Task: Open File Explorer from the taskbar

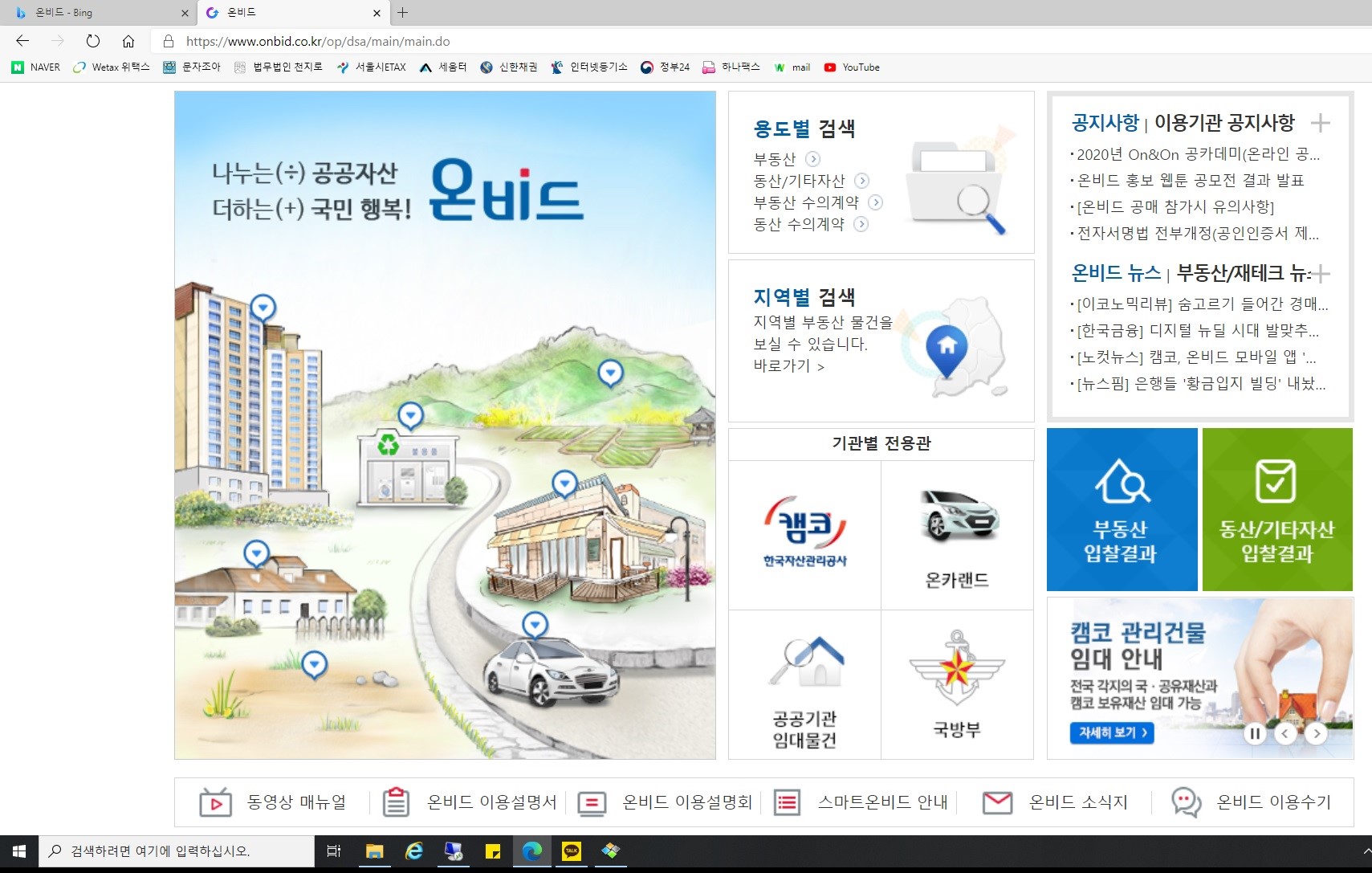Action: pyautogui.click(x=374, y=851)
